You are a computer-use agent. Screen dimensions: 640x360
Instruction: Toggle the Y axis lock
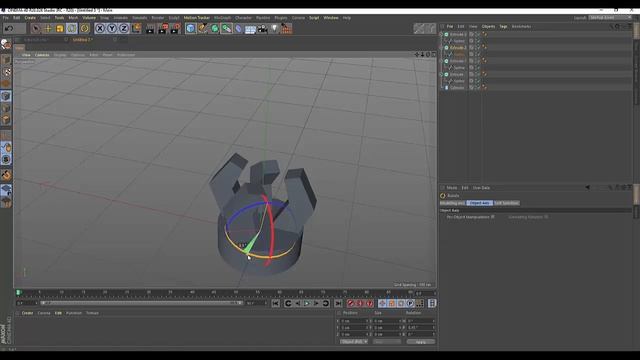pos(111,28)
